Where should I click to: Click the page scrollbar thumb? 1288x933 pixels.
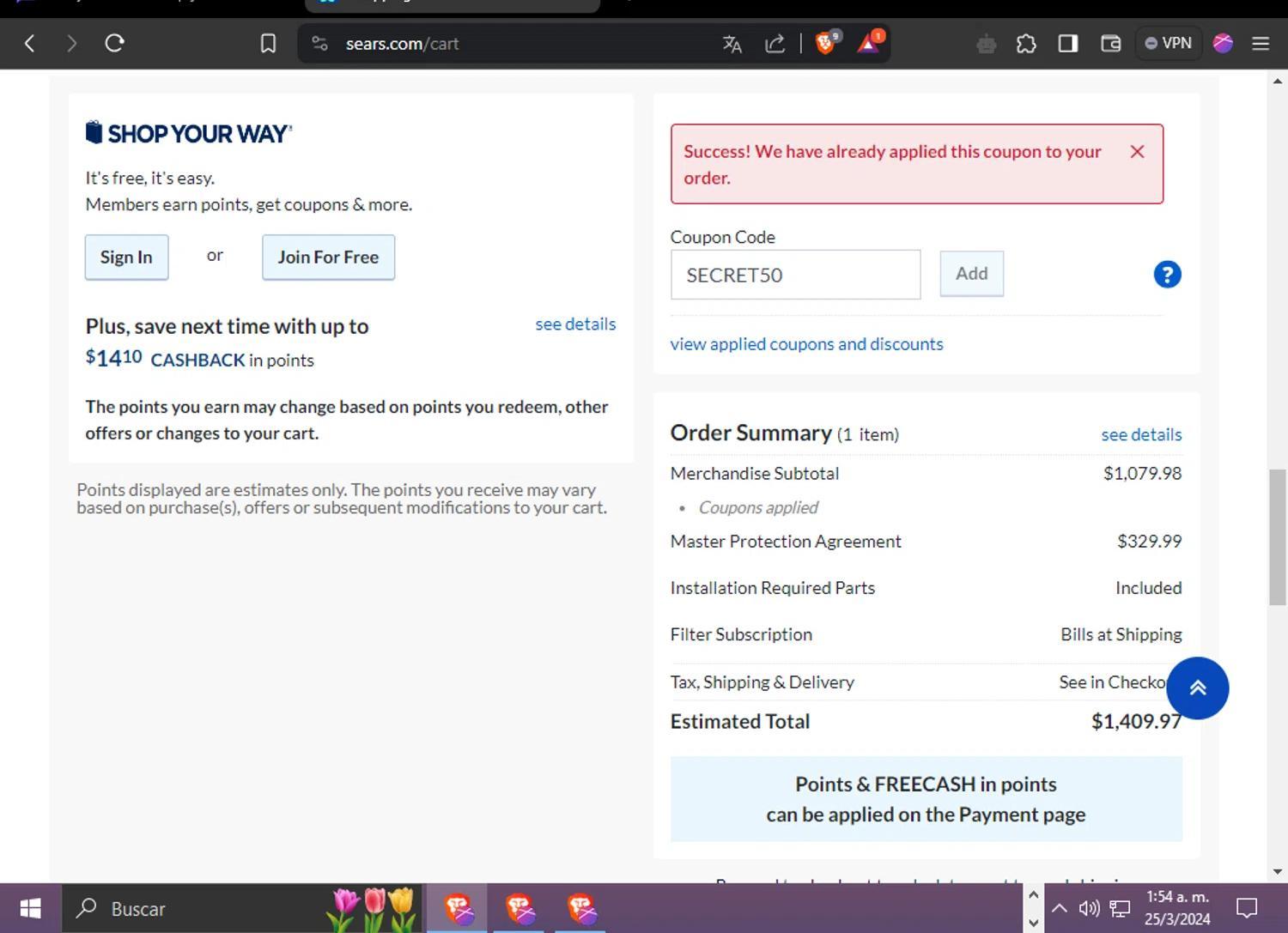click(x=1278, y=537)
